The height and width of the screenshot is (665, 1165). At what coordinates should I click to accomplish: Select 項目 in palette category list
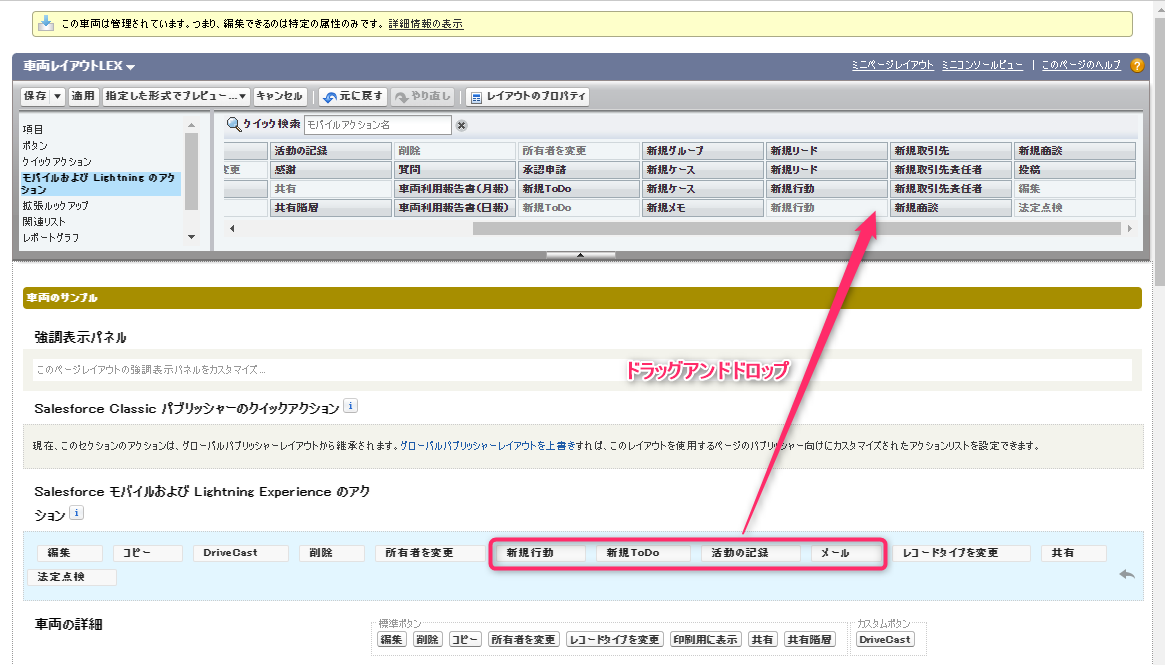(x=33, y=129)
